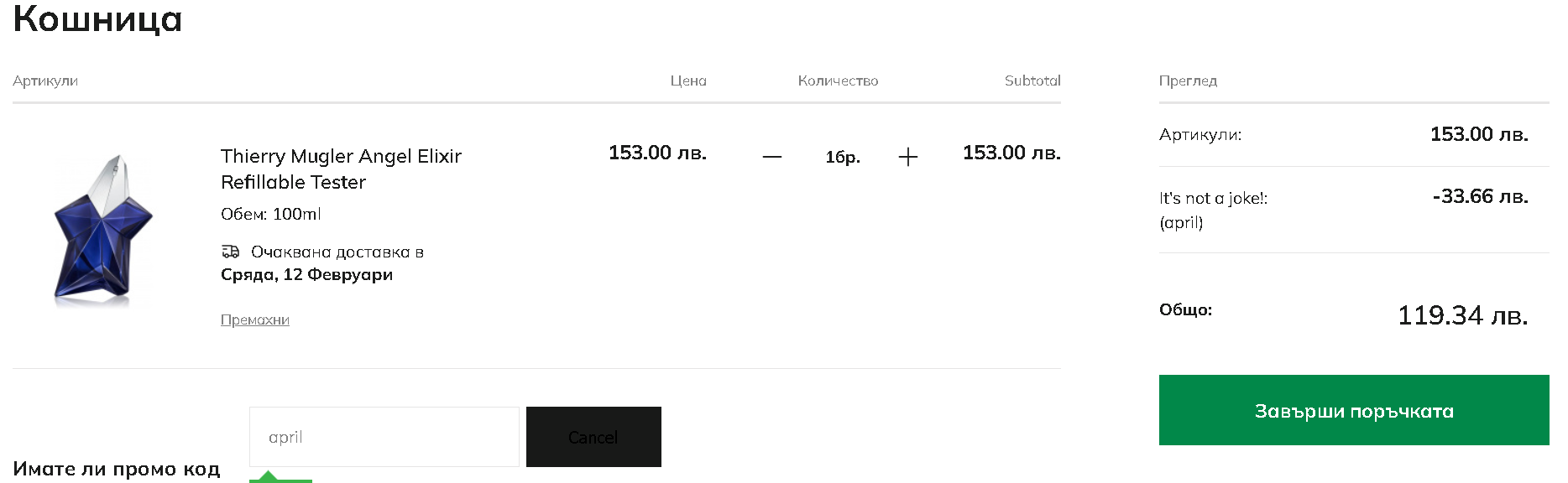Image resolution: width=1568 pixels, height=483 pixels.
Task: Decrease quantity with the minus icon
Action: point(772,157)
